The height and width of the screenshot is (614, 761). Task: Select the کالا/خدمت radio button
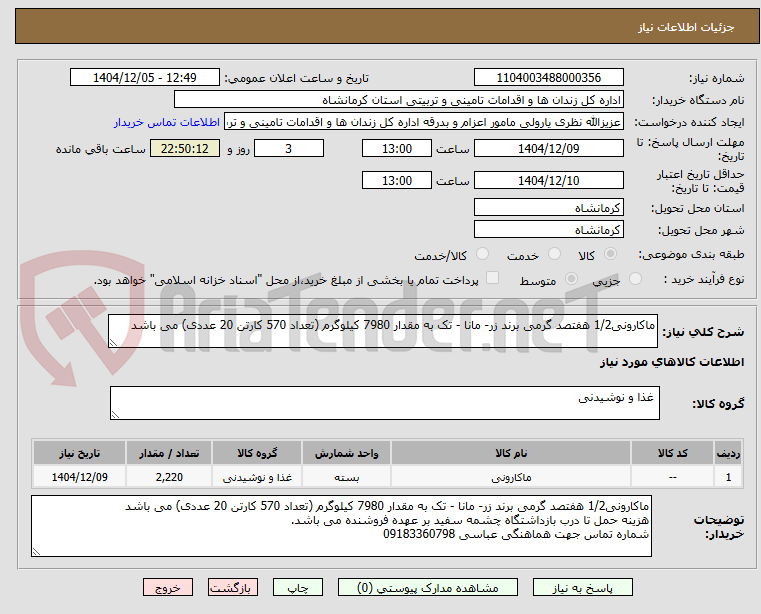click(482, 253)
